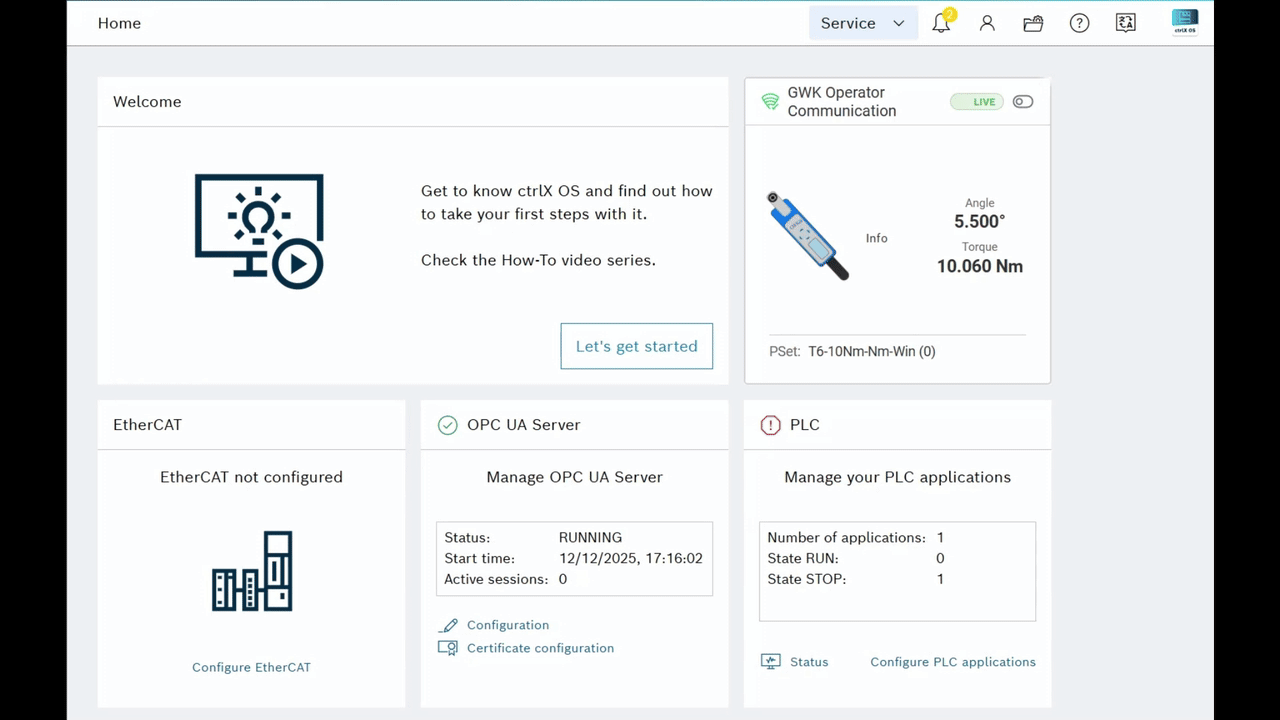Click the EtherCAT building blocks icon

click(x=252, y=571)
